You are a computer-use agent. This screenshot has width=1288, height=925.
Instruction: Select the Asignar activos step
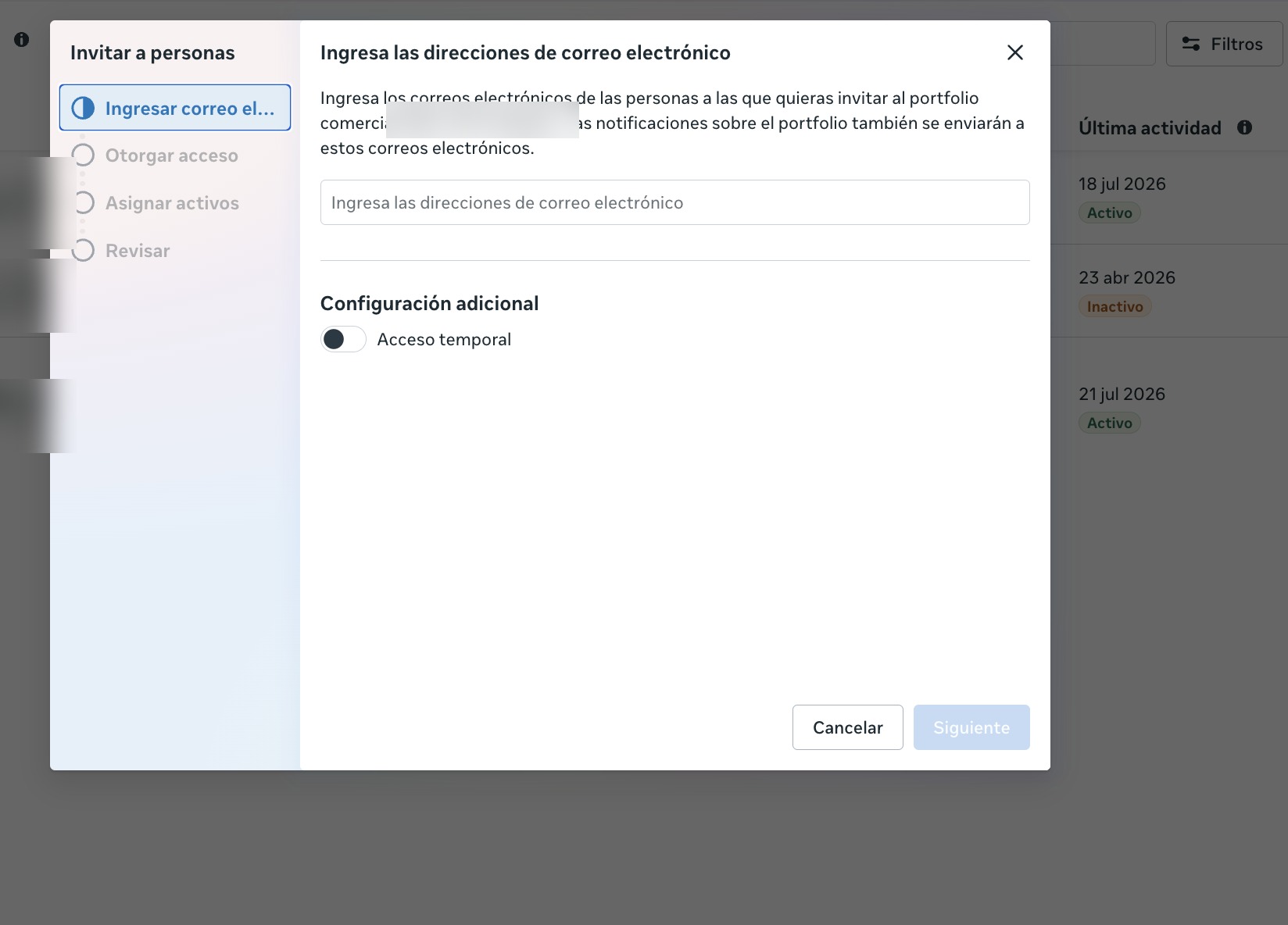coord(172,203)
